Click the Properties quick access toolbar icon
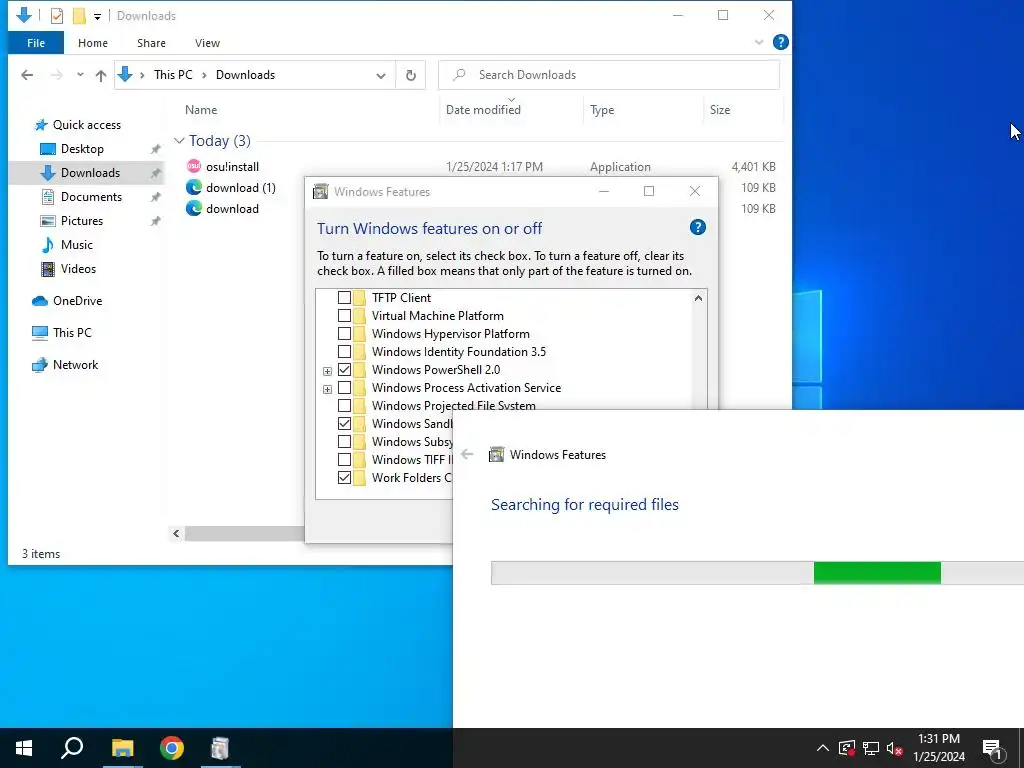 tap(57, 16)
